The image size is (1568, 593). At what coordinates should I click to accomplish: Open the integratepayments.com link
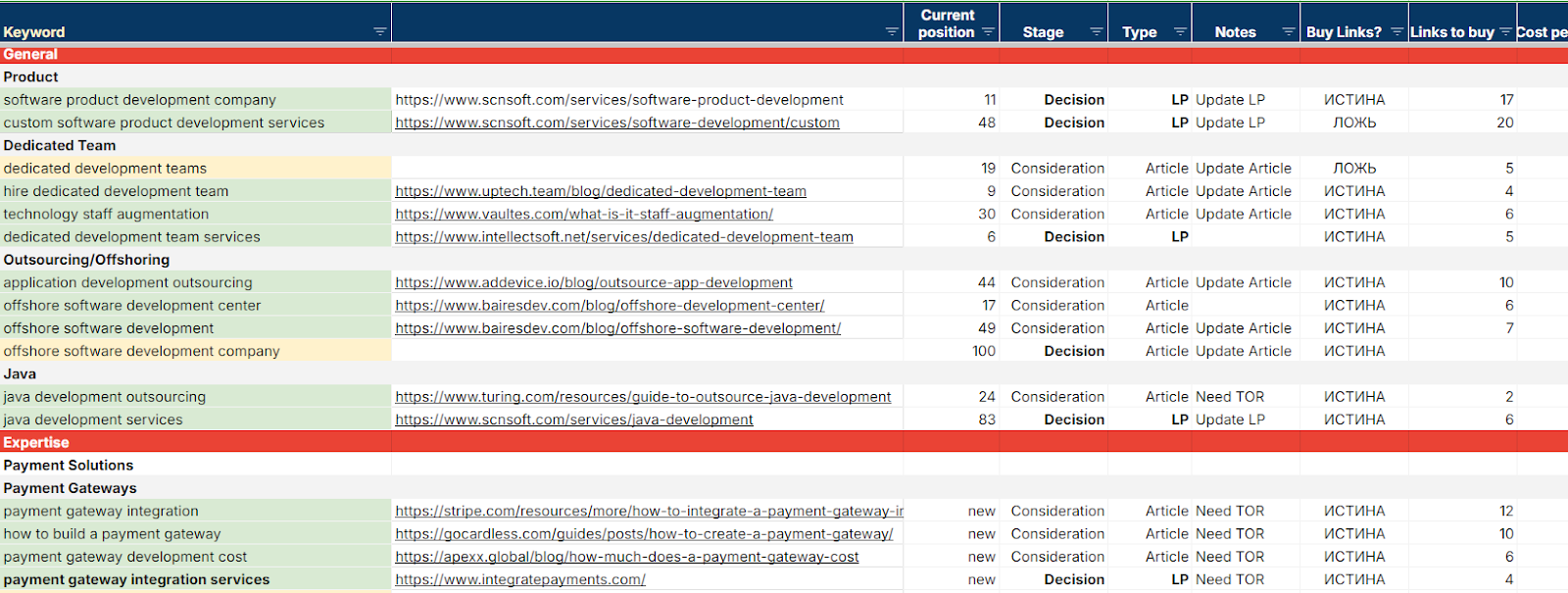[520, 579]
